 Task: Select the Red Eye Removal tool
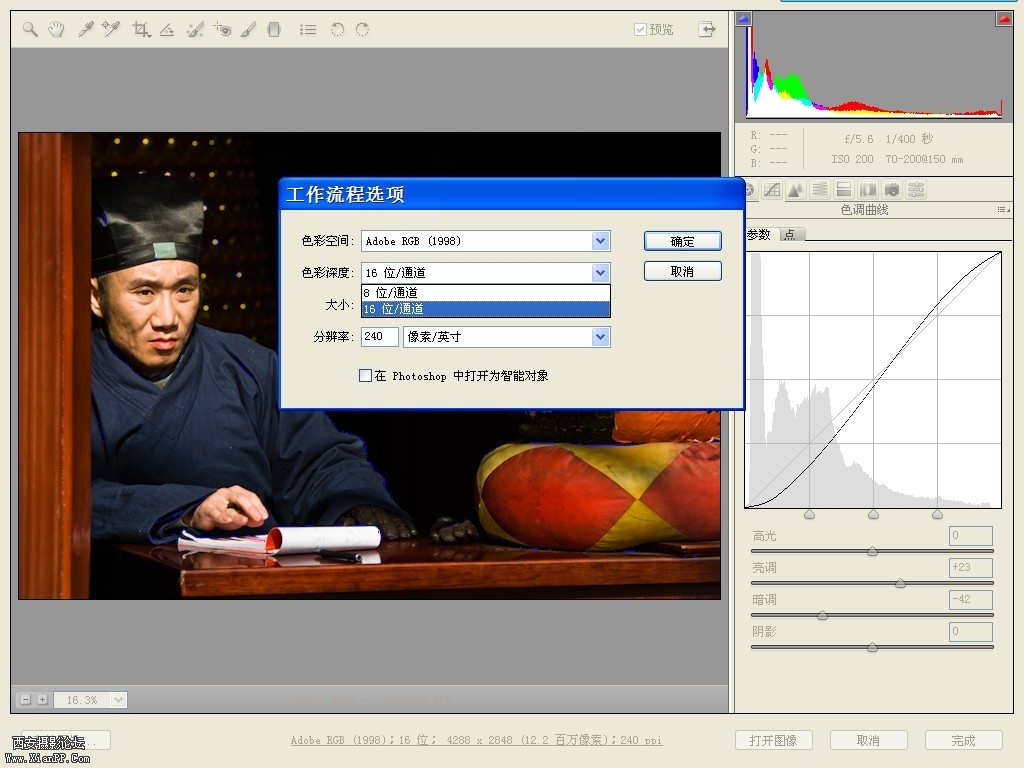pos(222,30)
